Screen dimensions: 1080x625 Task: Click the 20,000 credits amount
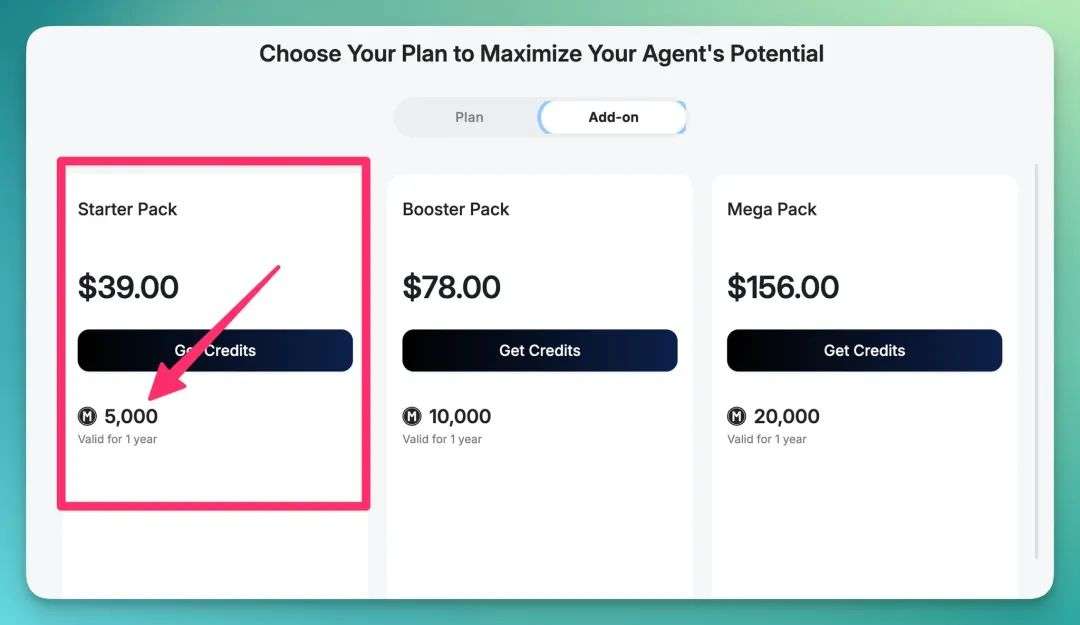tap(787, 416)
